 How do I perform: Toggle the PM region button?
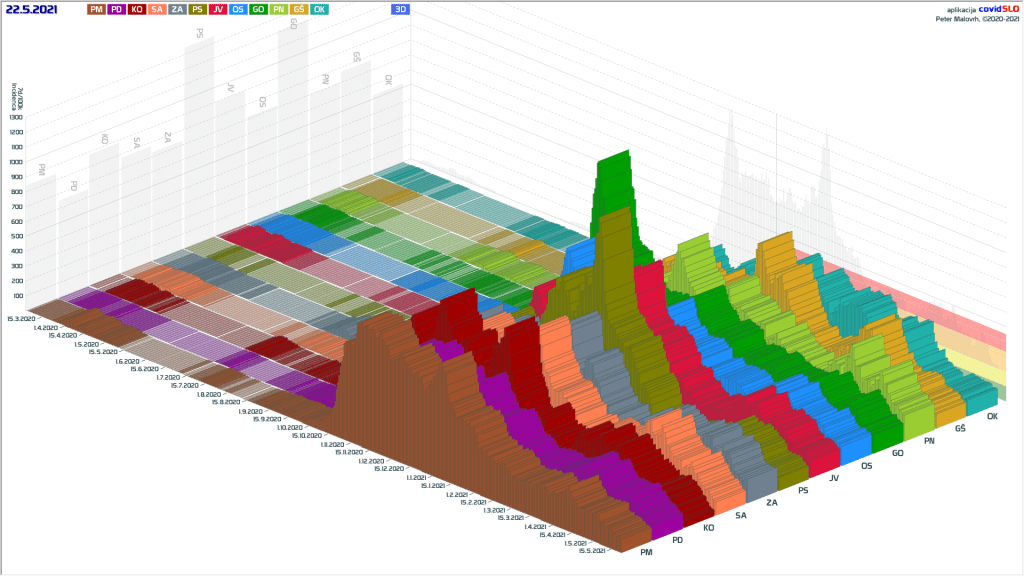point(95,9)
